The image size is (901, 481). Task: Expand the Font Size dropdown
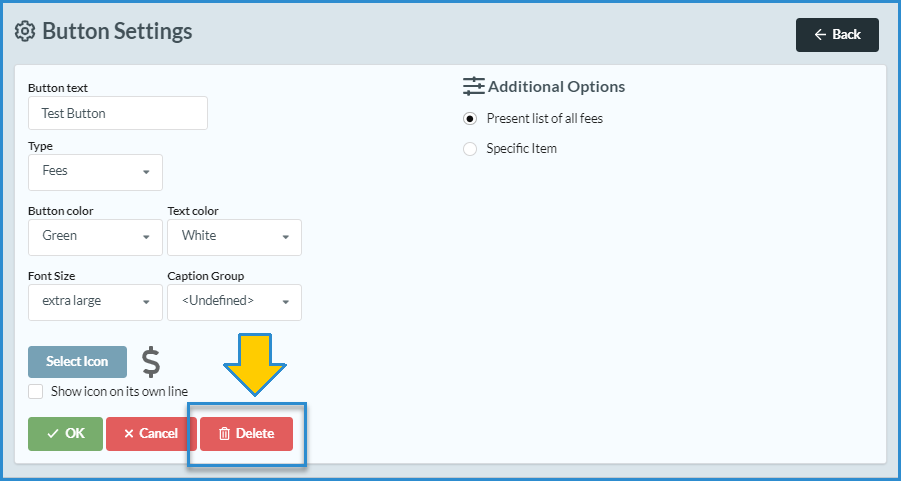pos(95,302)
